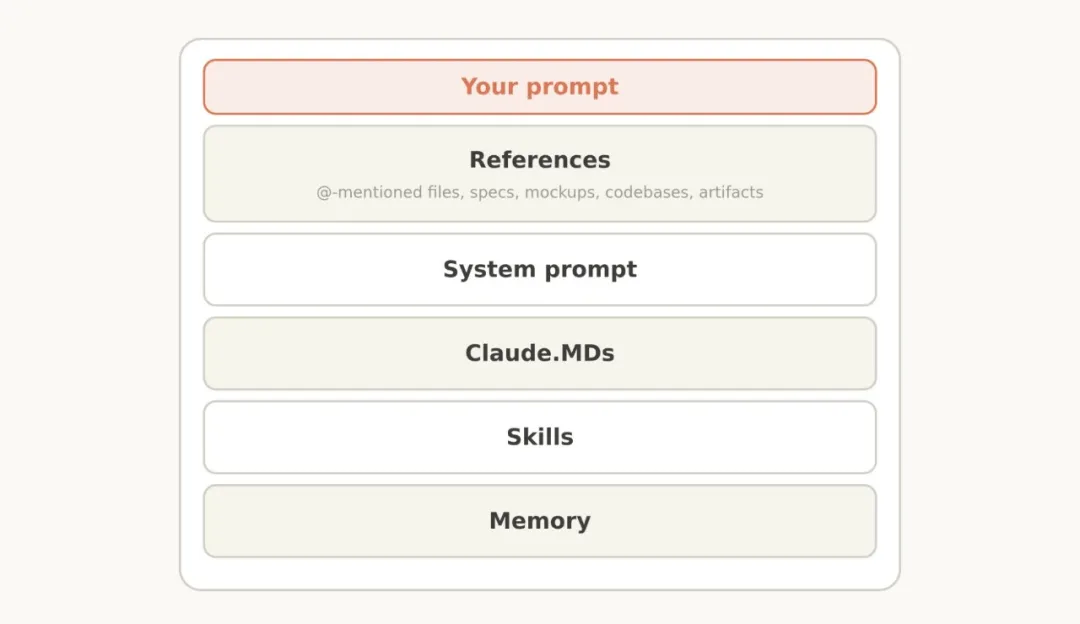Click the word "artifacts" under References
1080x624 pixels.
[x=731, y=192]
